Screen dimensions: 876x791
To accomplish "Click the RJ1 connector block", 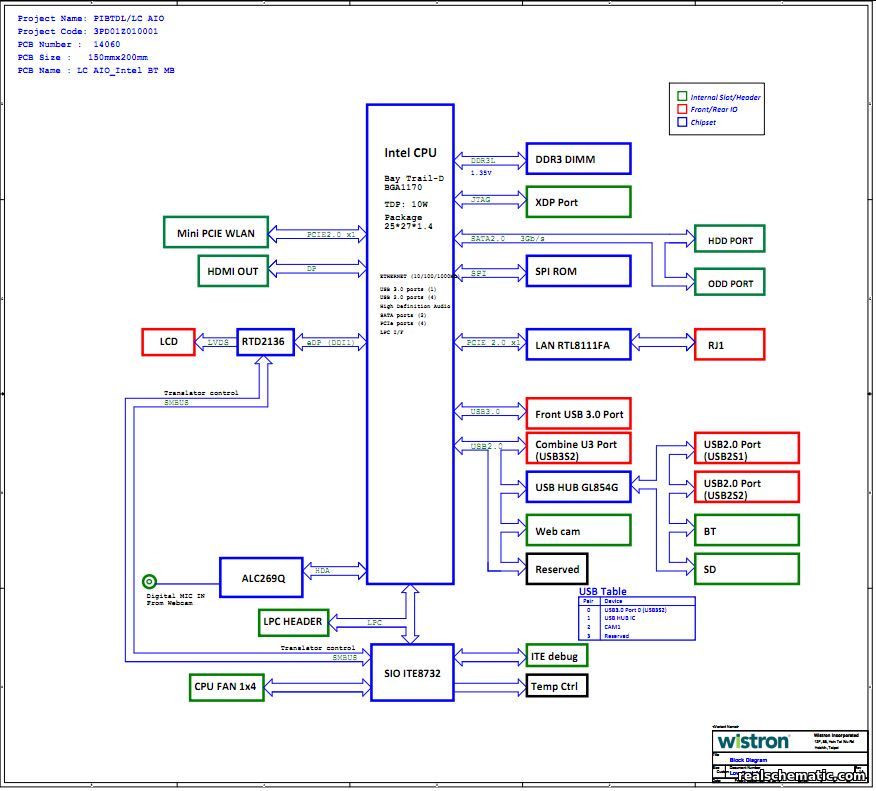I will (x=729, y=344).
